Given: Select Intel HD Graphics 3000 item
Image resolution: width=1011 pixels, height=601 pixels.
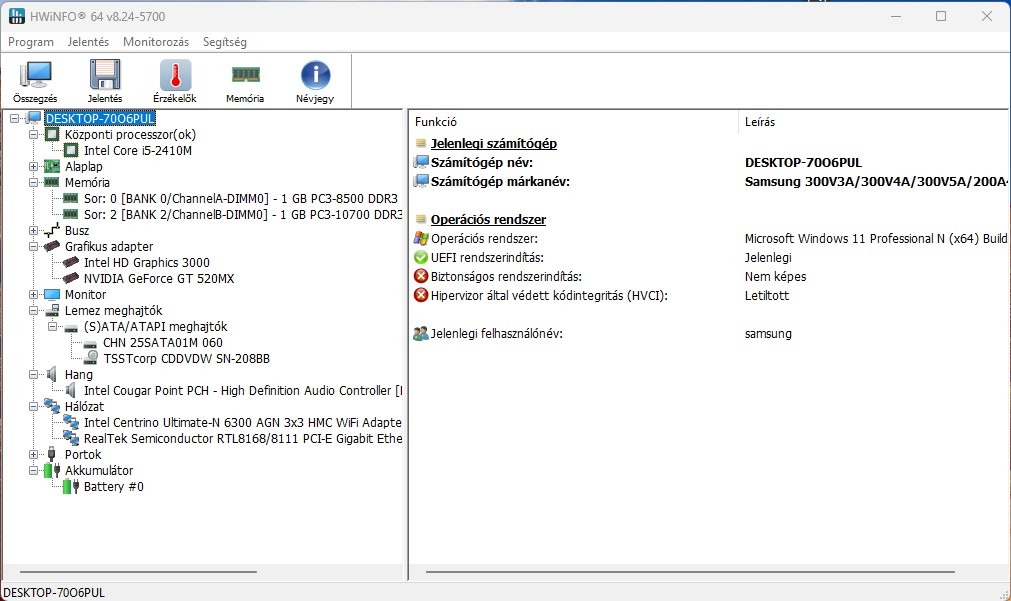Looking at the screenshot, I should point(146,262).
